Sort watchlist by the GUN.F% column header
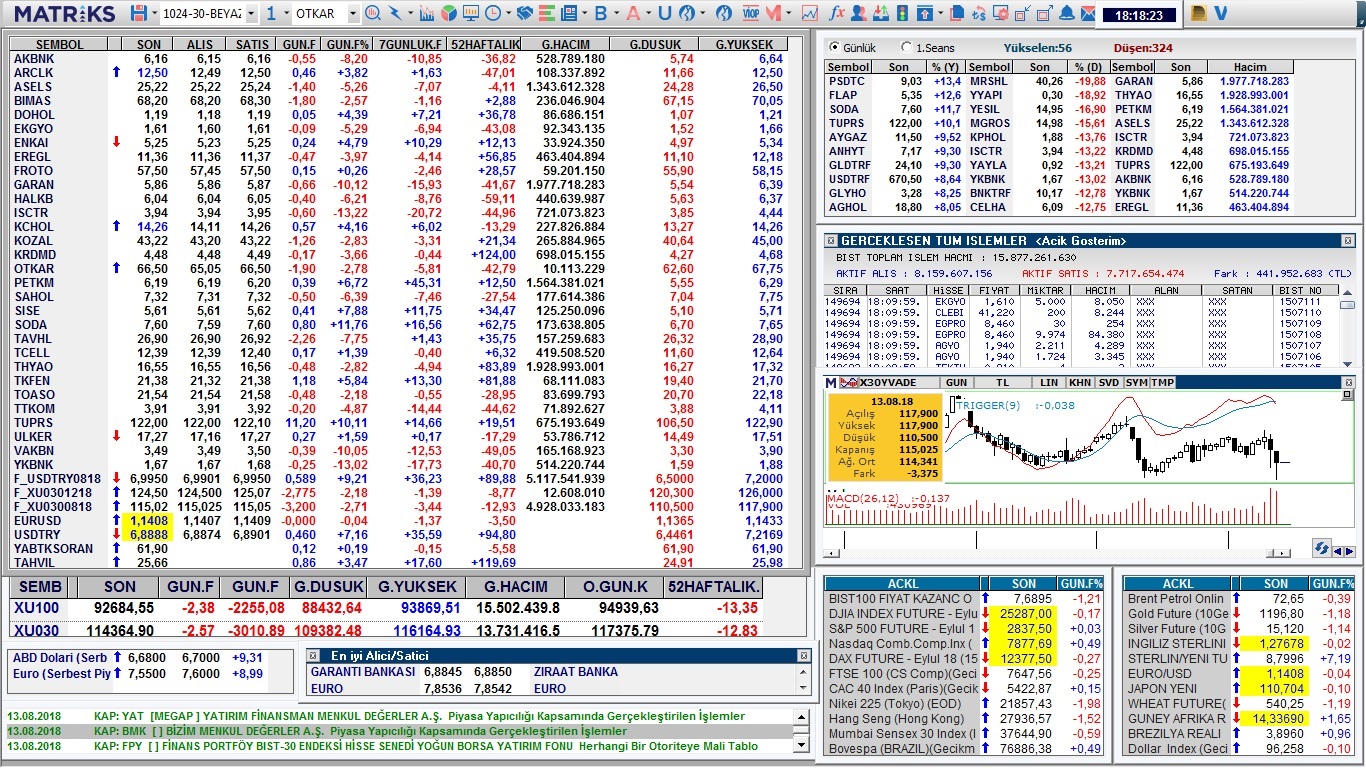The height and width of the screenshot is (768, 1366). click(347, 45)
